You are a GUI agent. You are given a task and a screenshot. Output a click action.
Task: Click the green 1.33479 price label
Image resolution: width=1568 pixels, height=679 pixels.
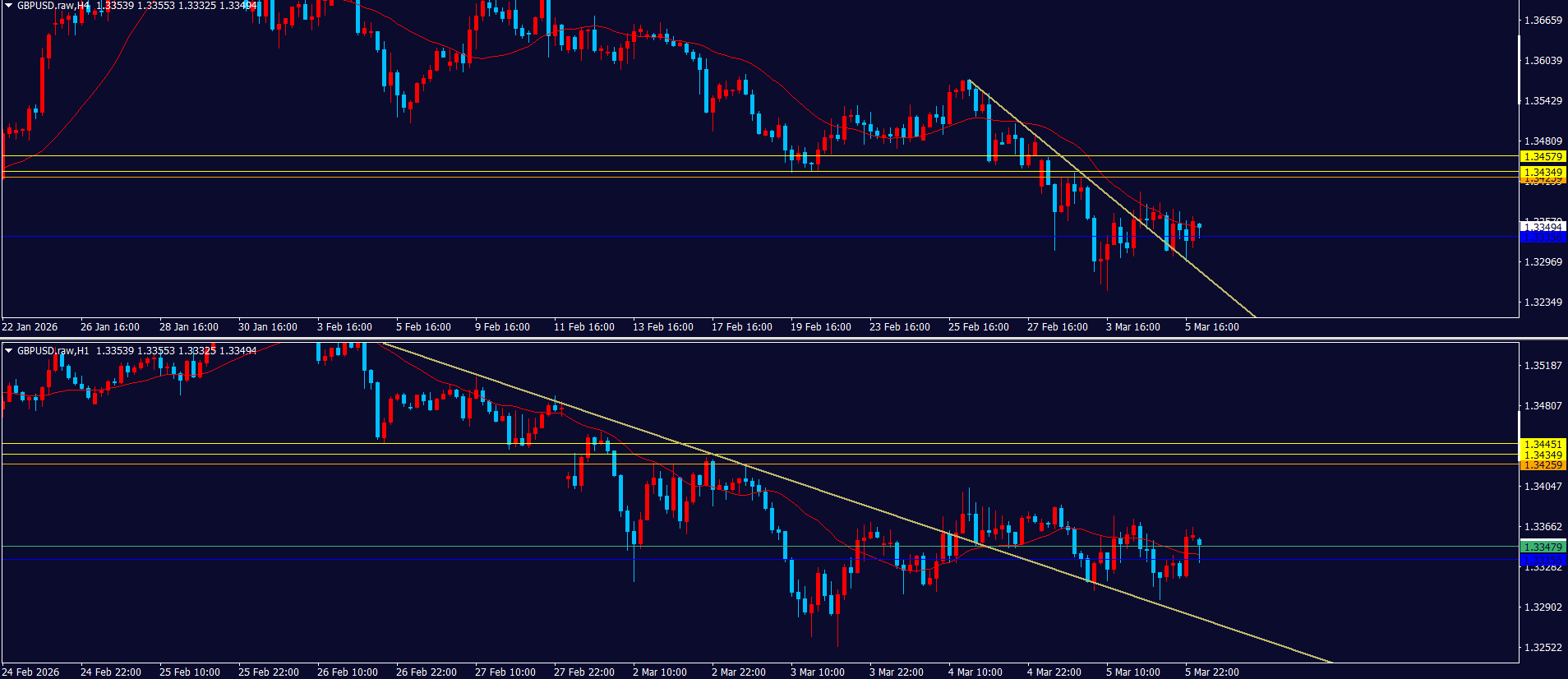[1543, 547]
